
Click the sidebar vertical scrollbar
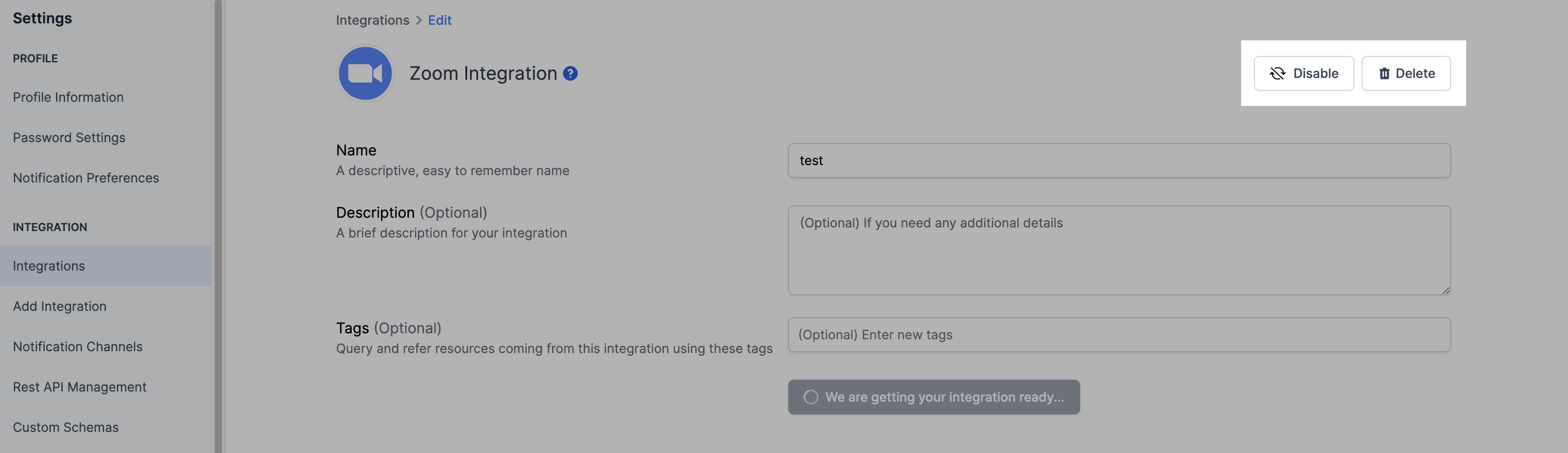click(x=218, y=226)
